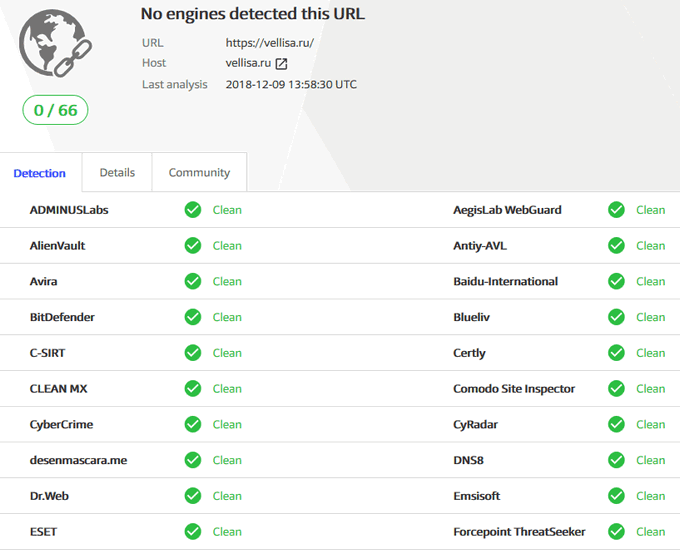Image resolution: width=680 pixels, height=554 pixels.
Task: Click the Dr.Web engine name
Action: (x=49, y=496)
